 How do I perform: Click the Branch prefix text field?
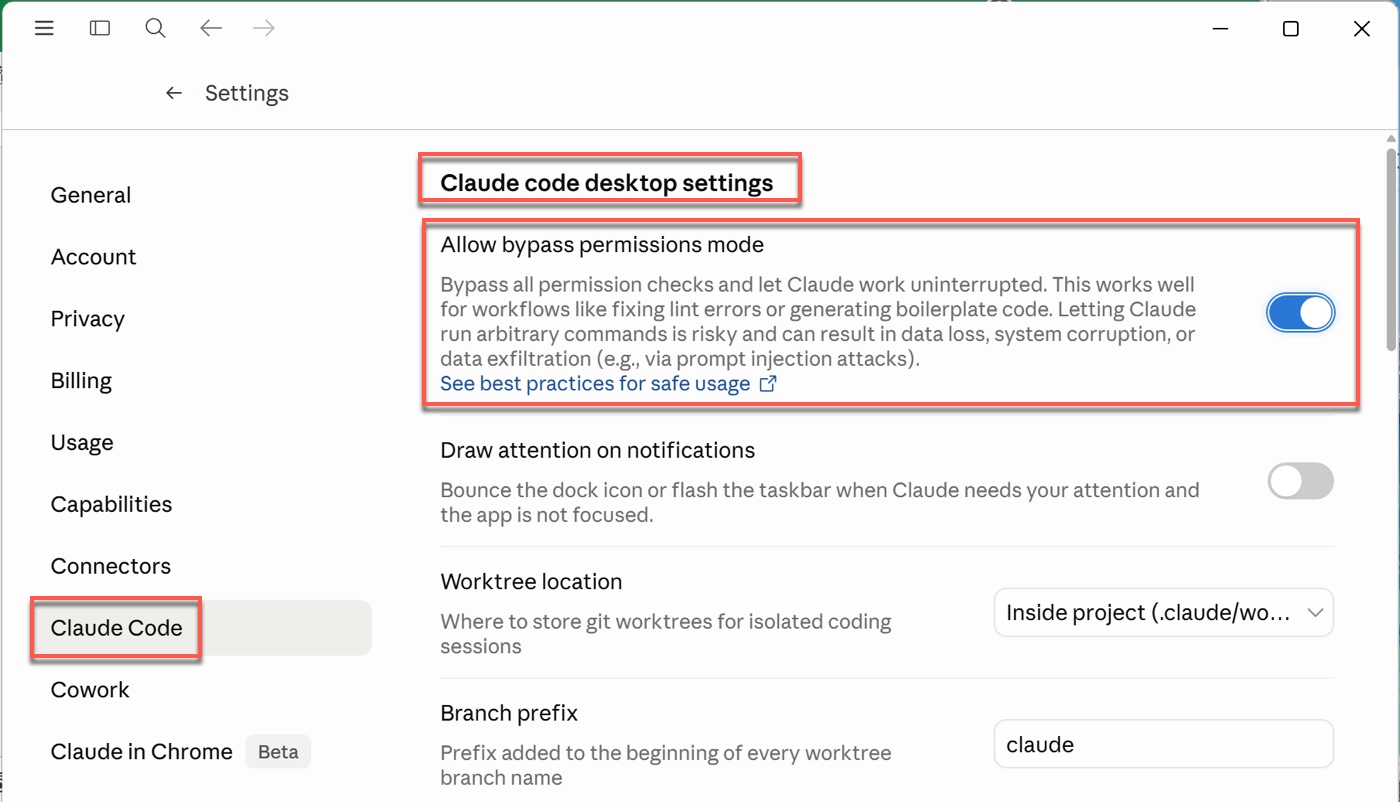[1163, 744]
